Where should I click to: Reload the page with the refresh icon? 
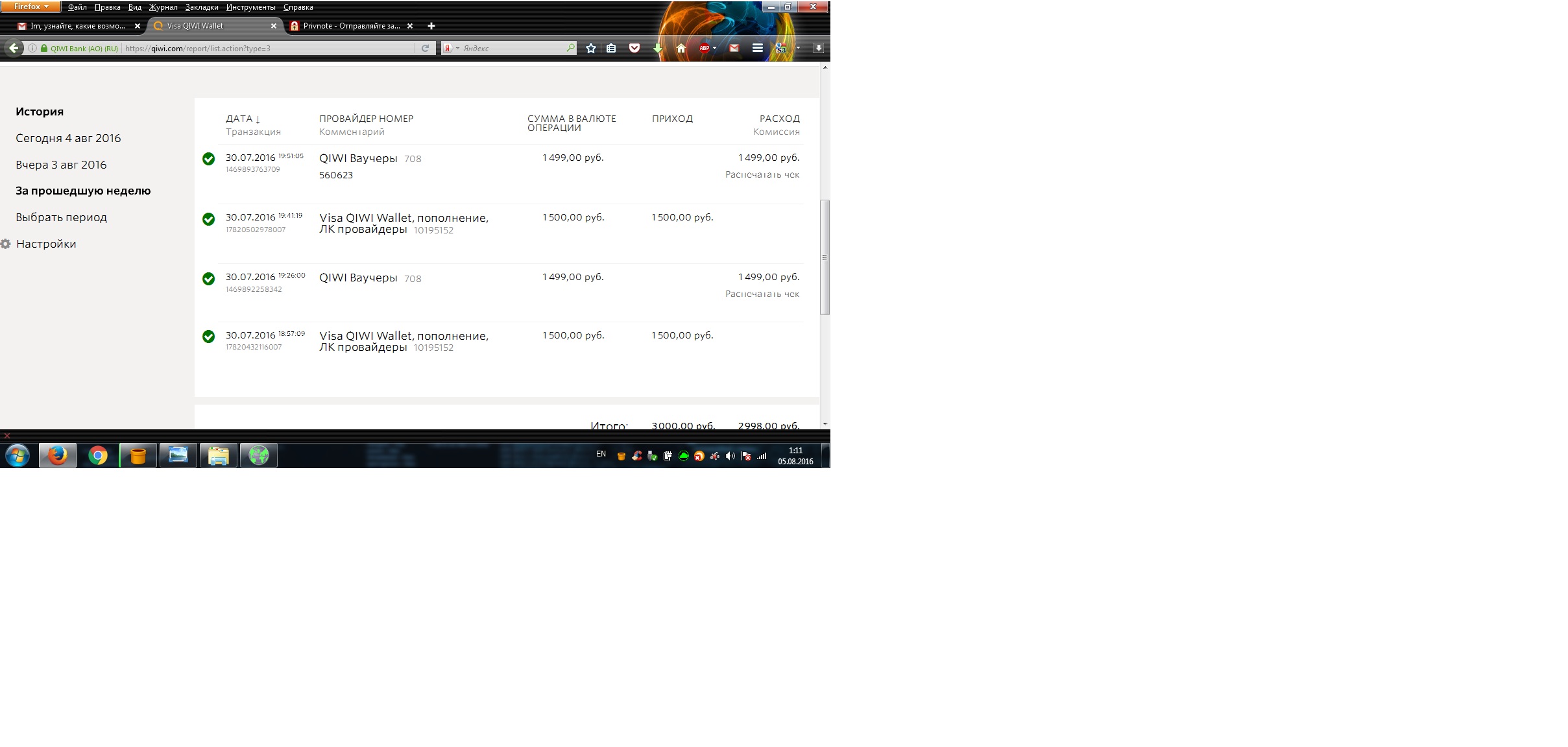[425, 48]
